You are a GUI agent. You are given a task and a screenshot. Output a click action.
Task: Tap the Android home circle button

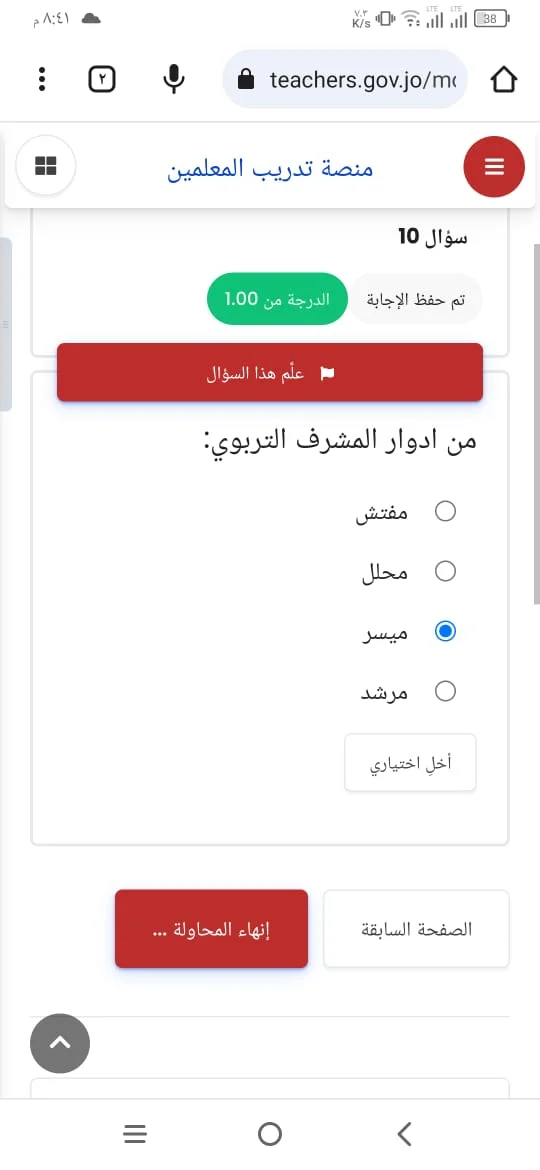click(x=270, y=1134)
